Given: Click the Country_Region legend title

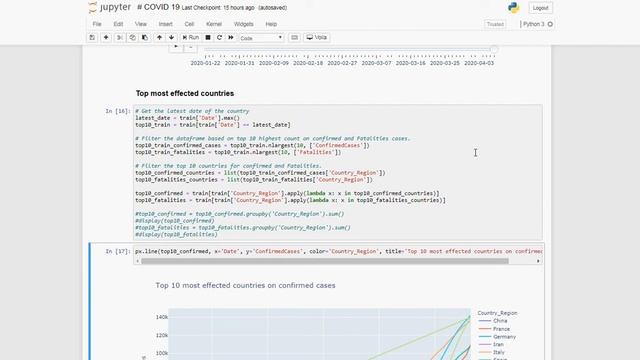Looking at the screenshot, I should click(497, 313).
